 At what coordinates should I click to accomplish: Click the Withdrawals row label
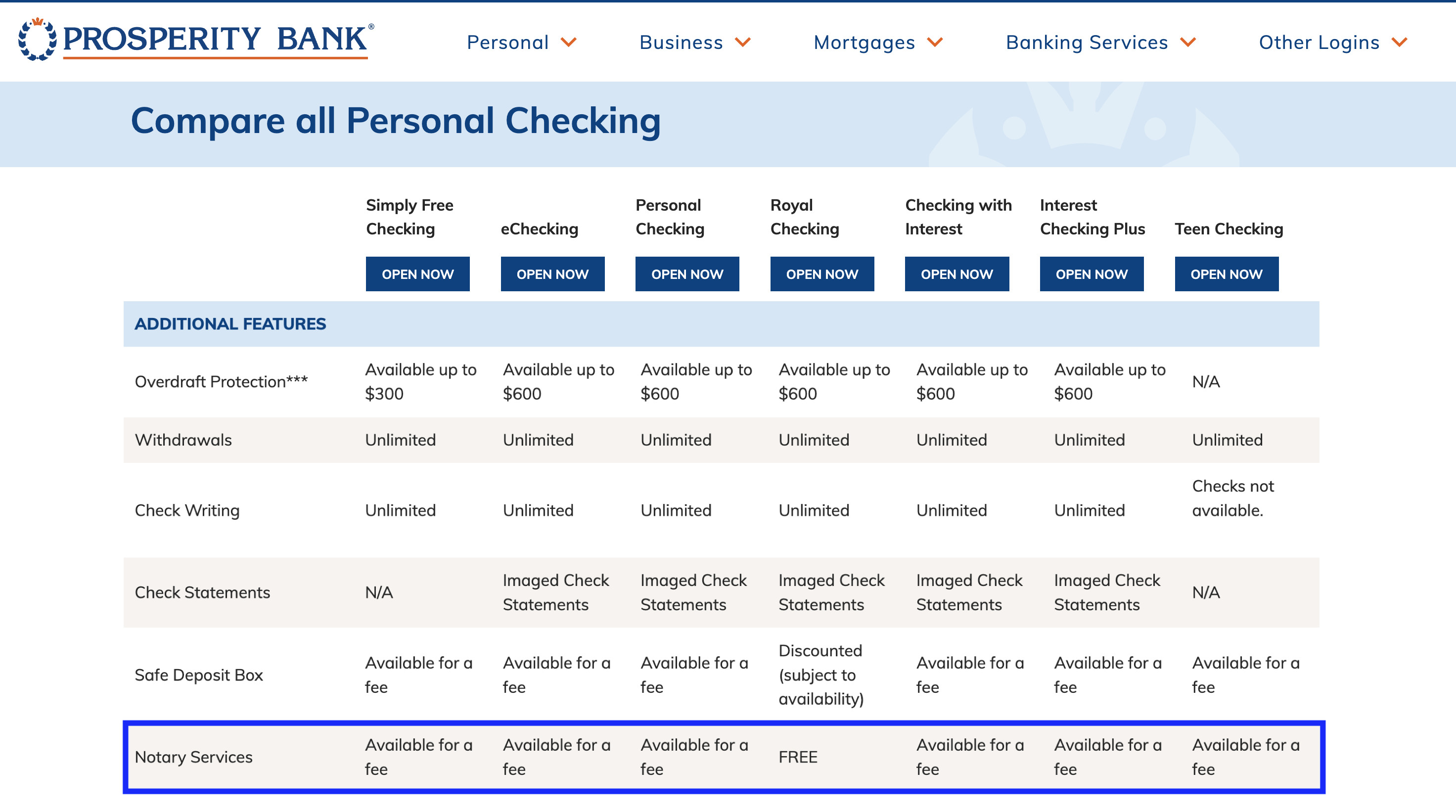pos(183,440)
